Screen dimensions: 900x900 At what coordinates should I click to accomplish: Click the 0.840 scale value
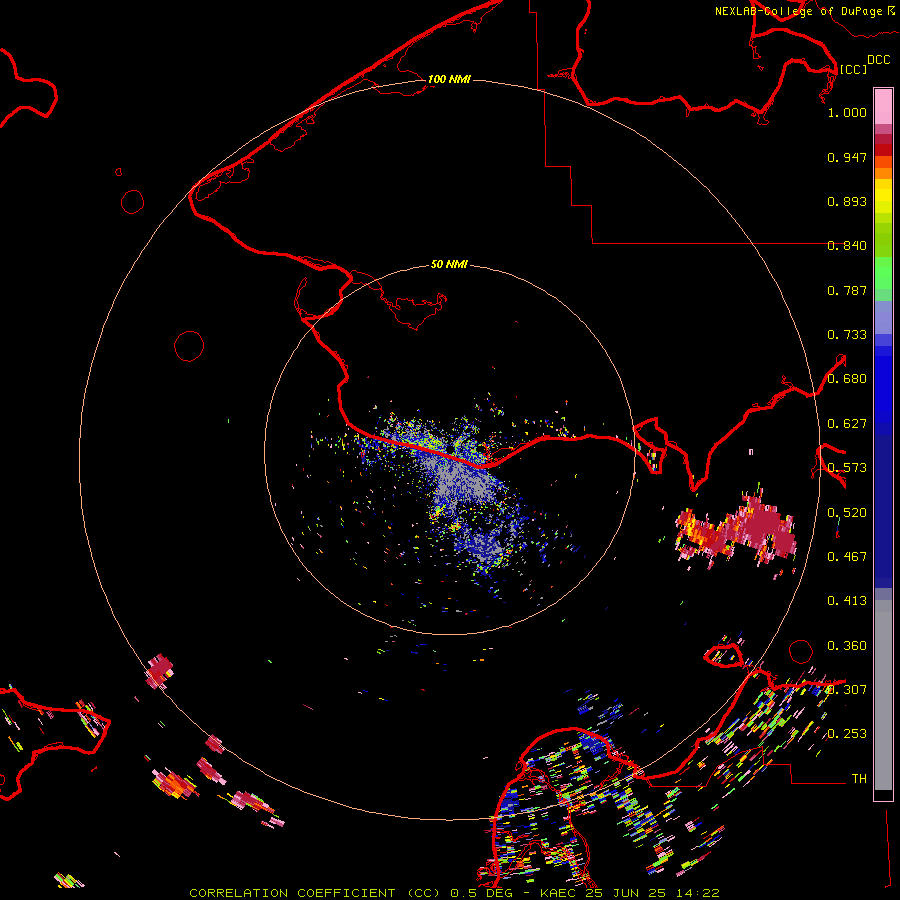[847, 246]
